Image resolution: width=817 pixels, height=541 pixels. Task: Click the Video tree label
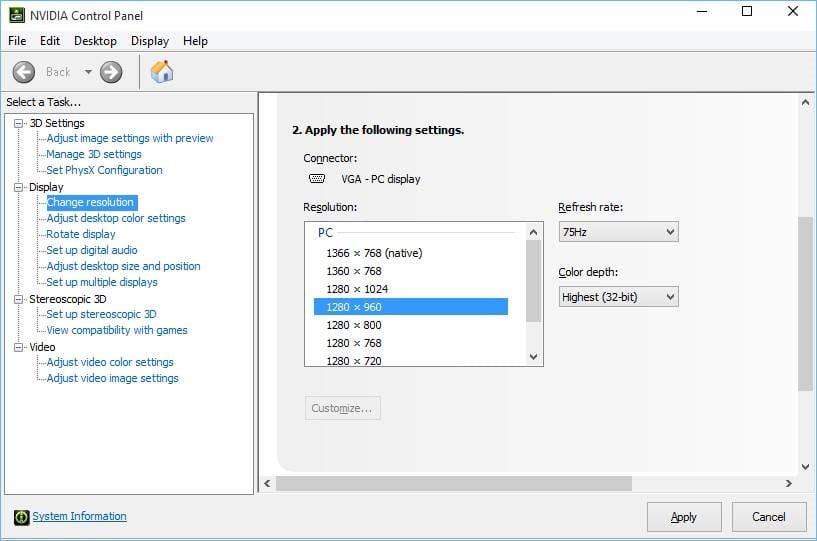tap(42, 347)
